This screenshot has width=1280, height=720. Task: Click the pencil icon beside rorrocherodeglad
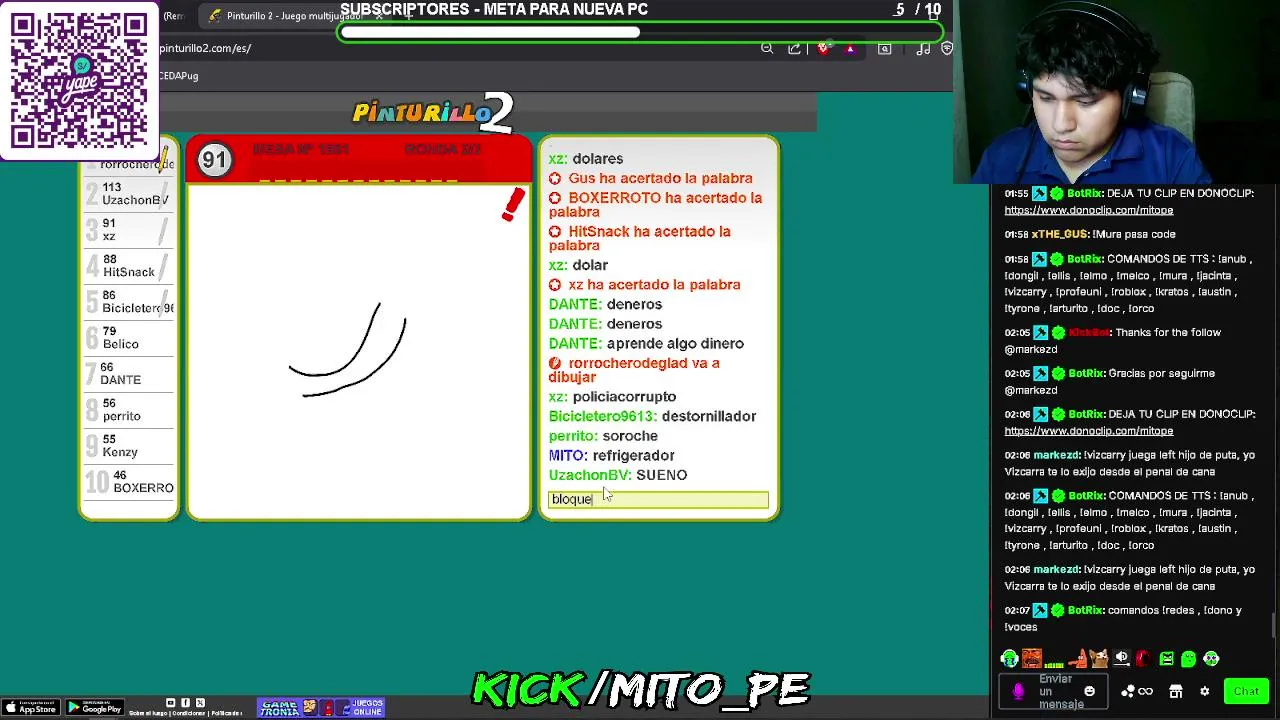163,157
